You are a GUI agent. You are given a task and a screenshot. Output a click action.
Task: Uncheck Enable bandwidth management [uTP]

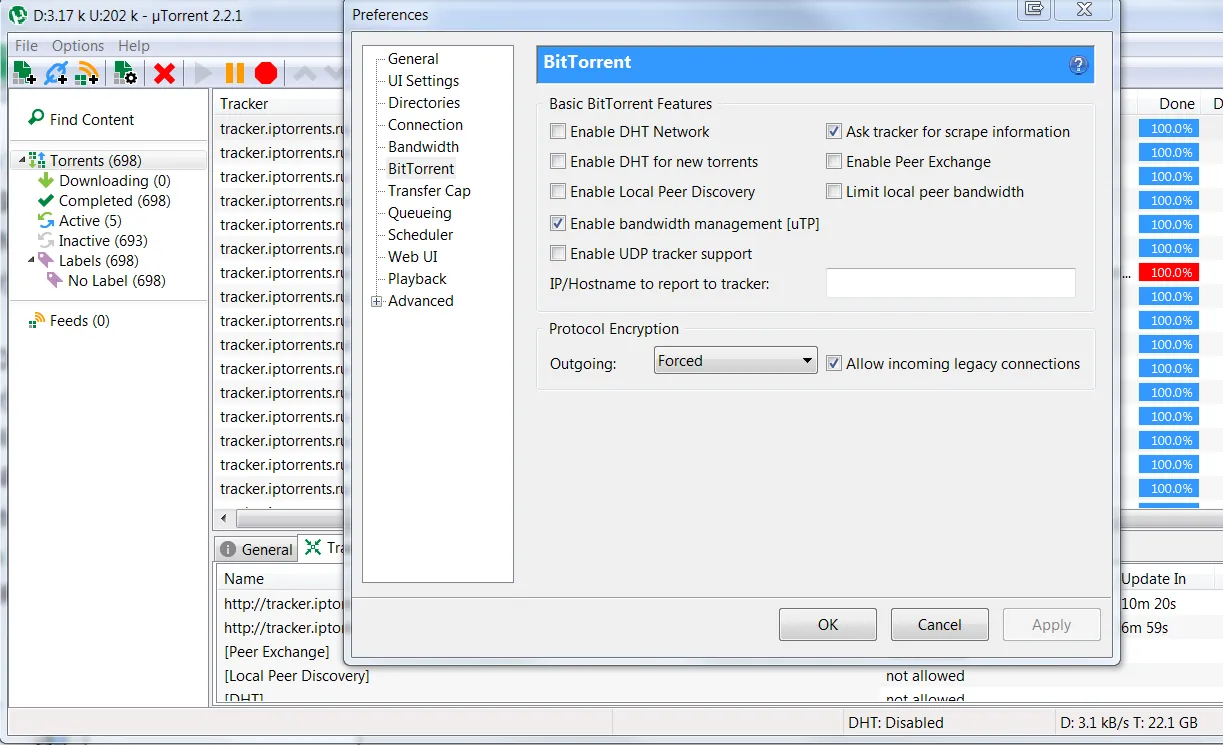click(558, 223)
